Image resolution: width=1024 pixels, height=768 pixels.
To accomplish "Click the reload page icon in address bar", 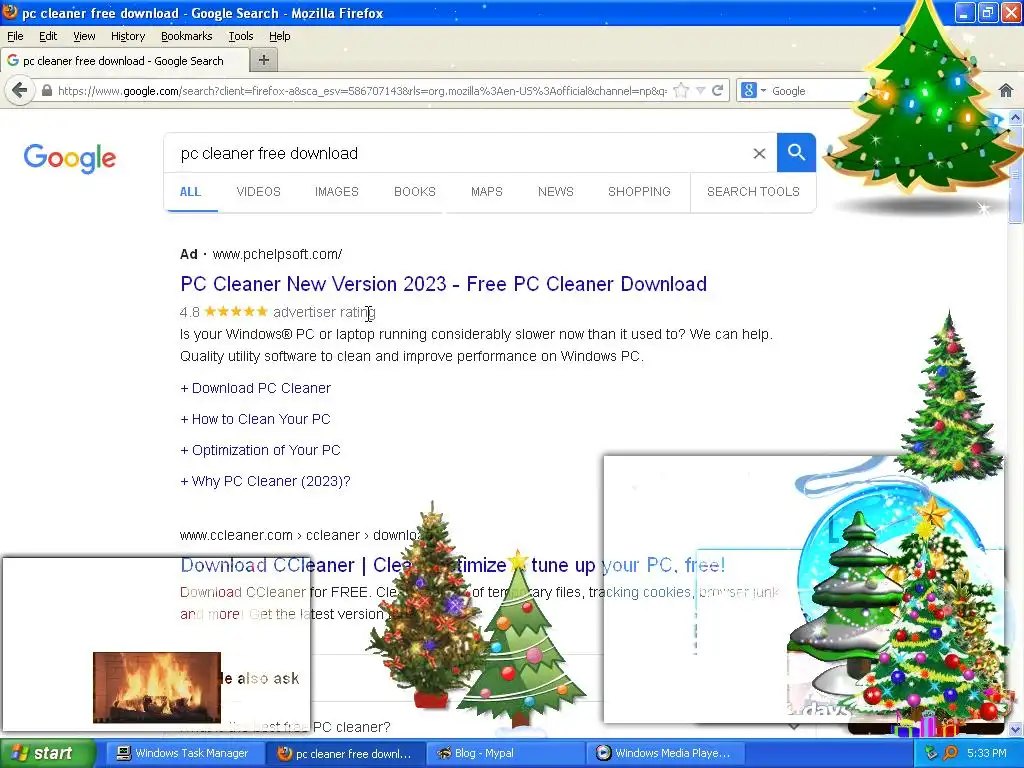I will click(718, 91).
